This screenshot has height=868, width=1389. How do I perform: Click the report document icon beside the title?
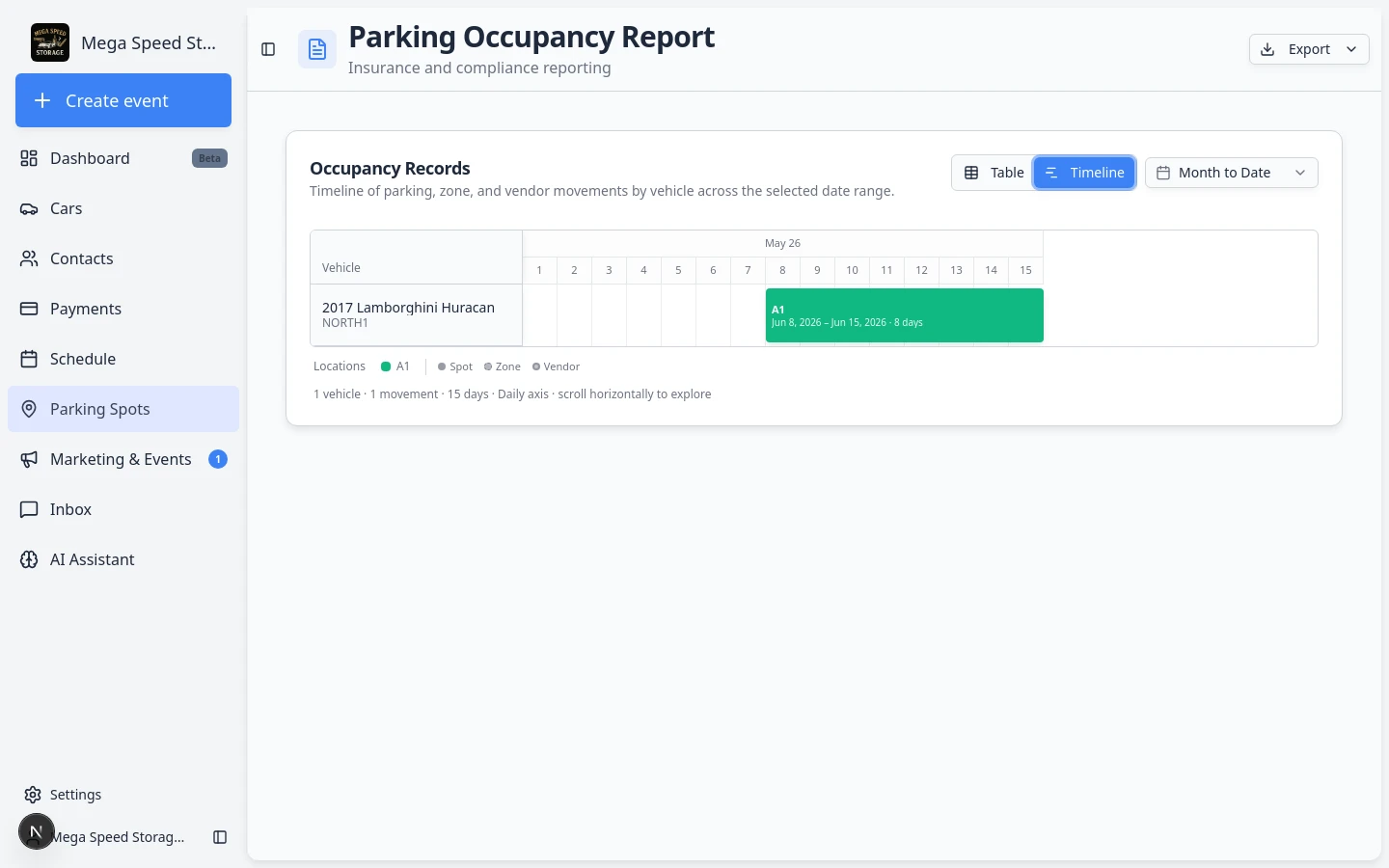[317, 49]
